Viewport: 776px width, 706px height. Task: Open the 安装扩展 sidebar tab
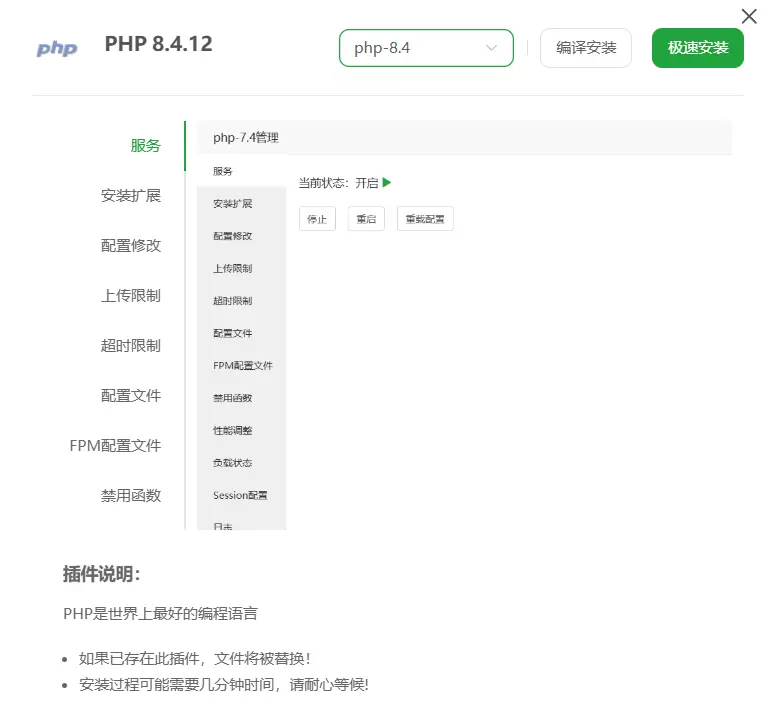tap(131, 195)
